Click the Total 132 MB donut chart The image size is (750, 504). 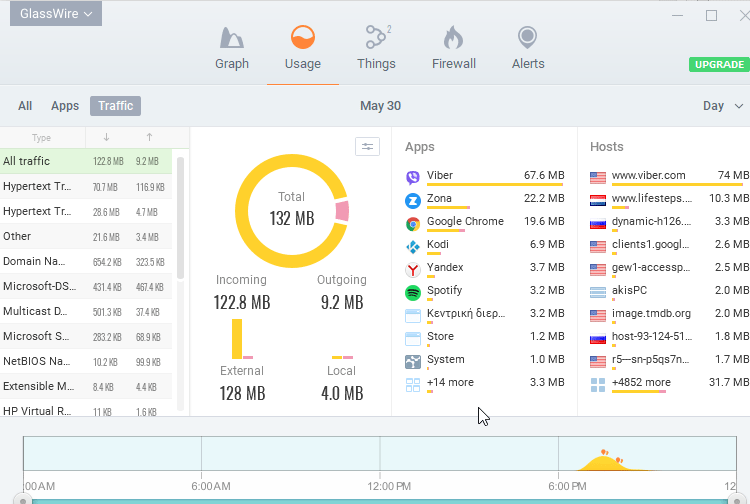tap(292, 211)
